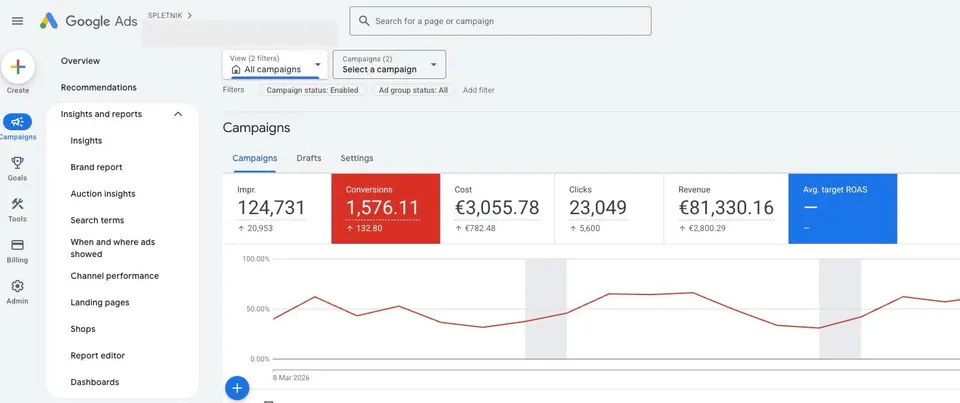Click the home icon in View selector
The image size is (960, 403).
pyautogui.click(x=236, y=70)
